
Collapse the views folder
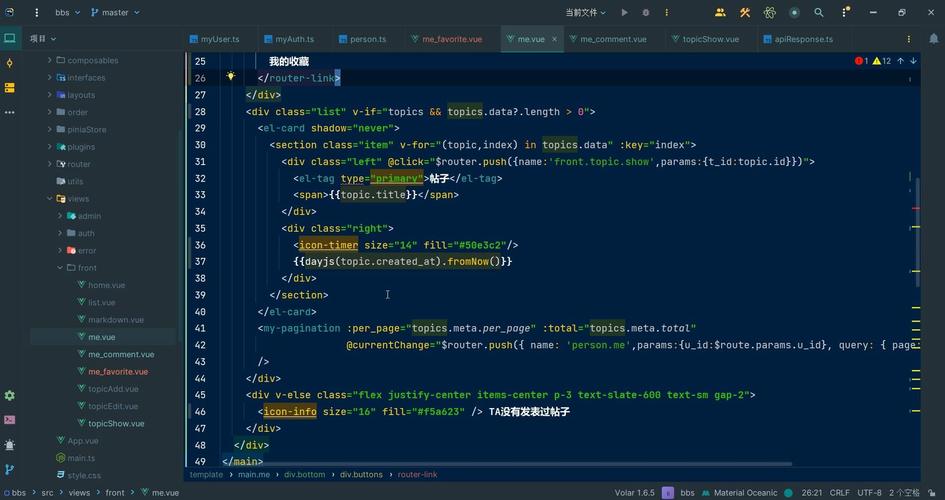pos(49,199)
